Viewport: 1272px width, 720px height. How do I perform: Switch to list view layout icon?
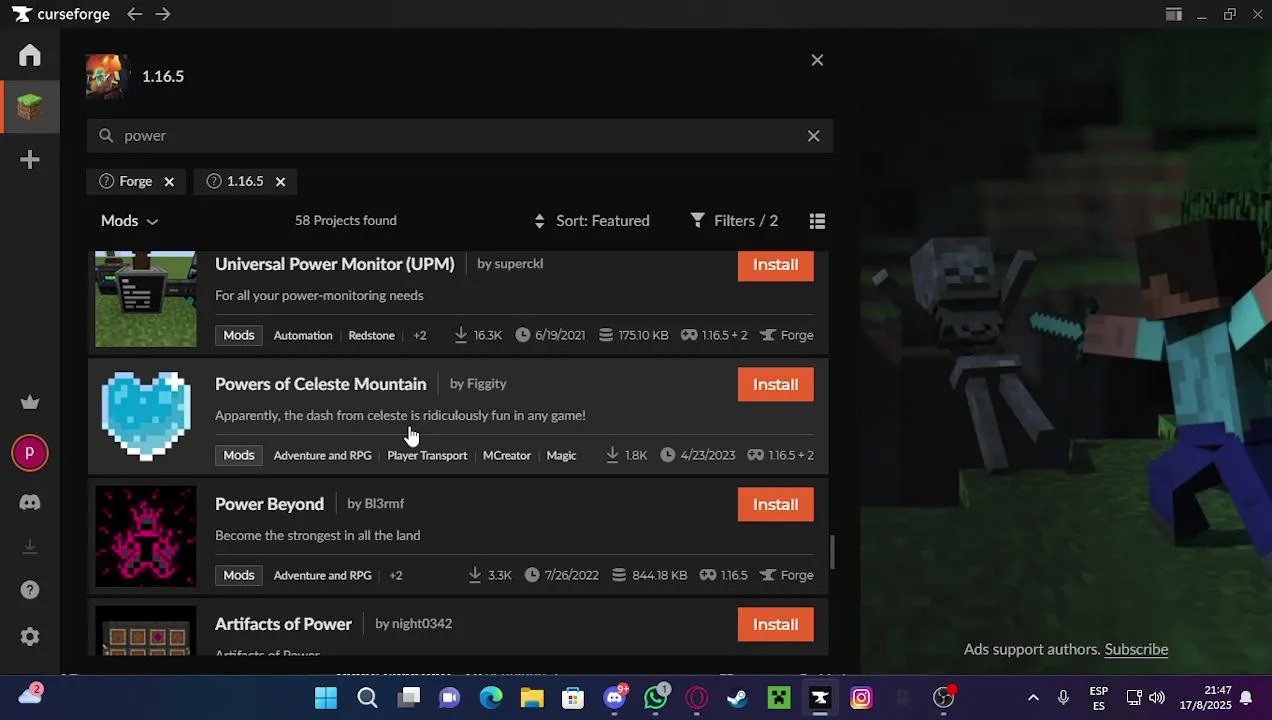coord(817,221)
